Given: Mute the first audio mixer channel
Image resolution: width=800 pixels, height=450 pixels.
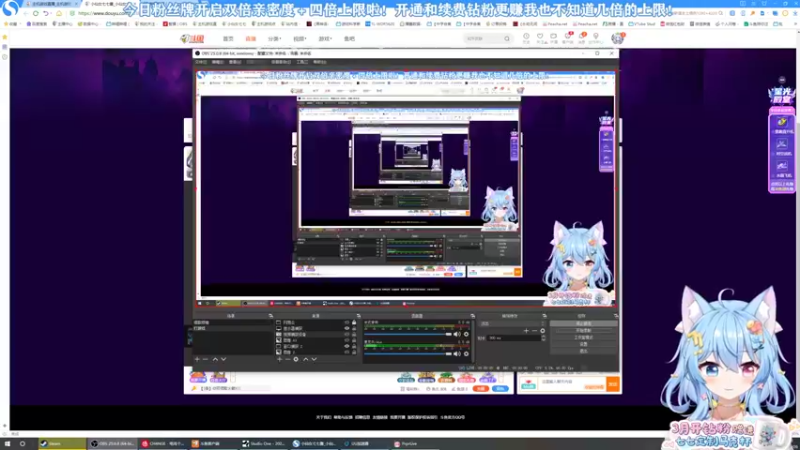Looking at the screenshot, I should coord(457,334).
